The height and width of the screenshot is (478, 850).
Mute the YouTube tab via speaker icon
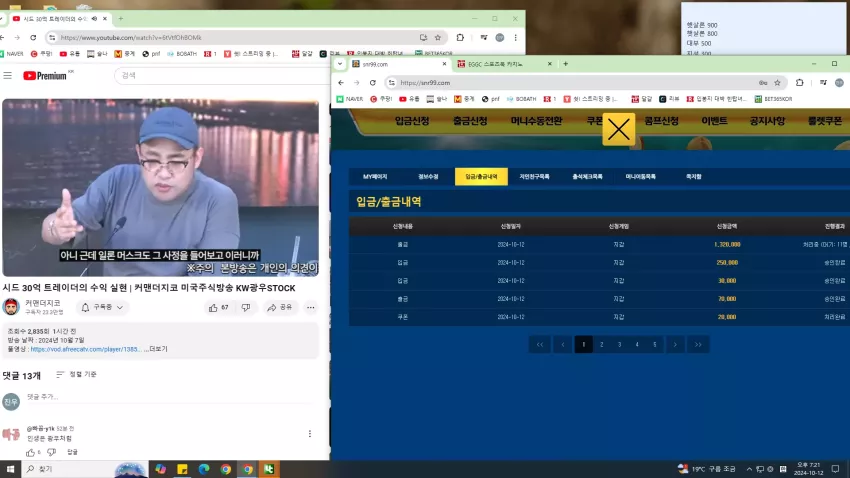click(x=94, y=18)
